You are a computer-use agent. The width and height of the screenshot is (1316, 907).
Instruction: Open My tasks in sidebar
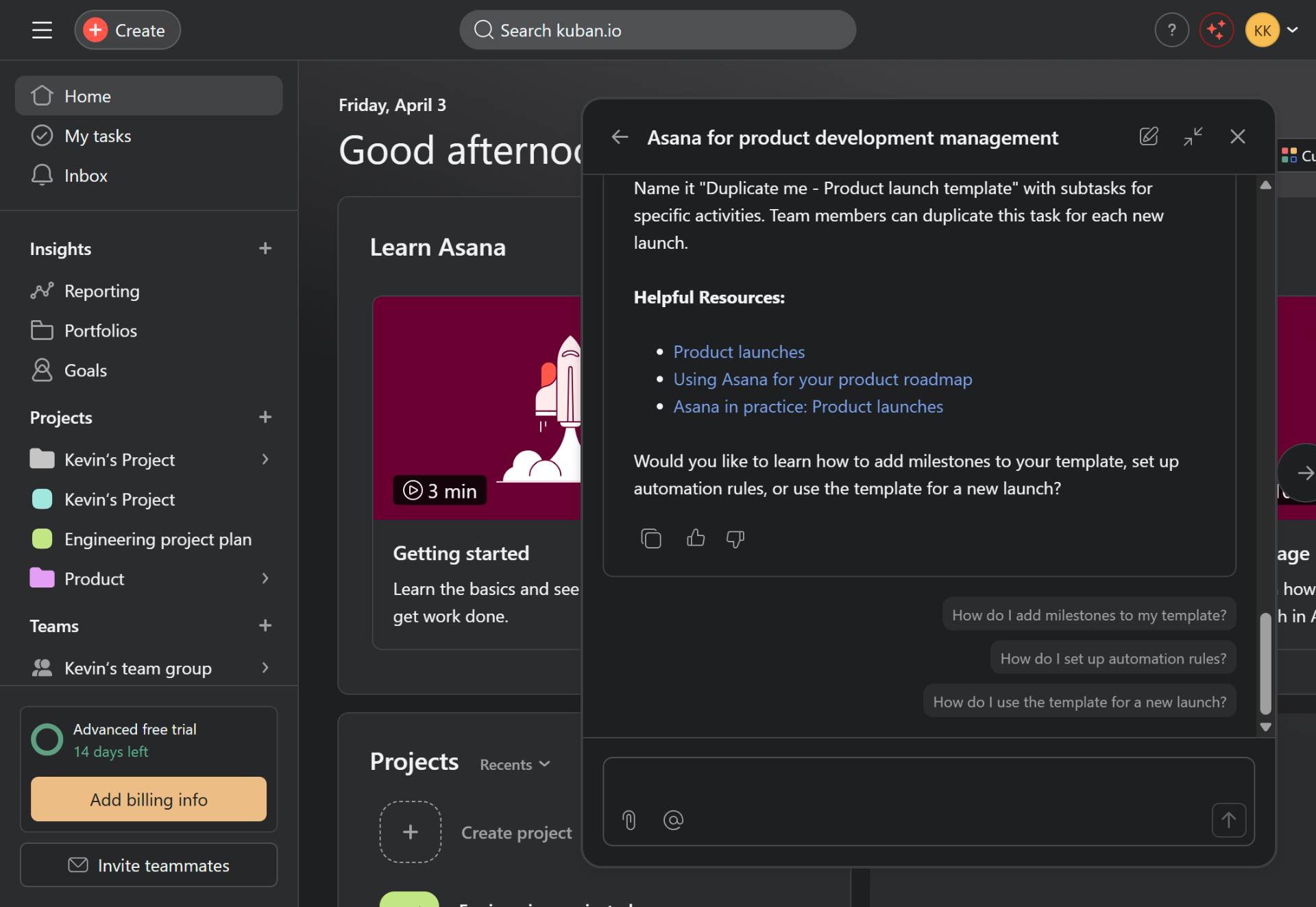[x=149, y=136]
